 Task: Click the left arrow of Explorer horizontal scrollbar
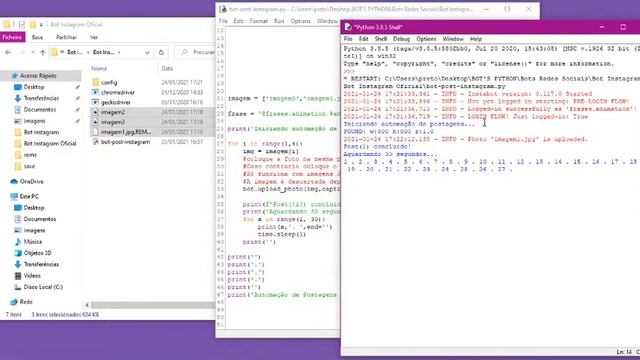click(87, 305)
